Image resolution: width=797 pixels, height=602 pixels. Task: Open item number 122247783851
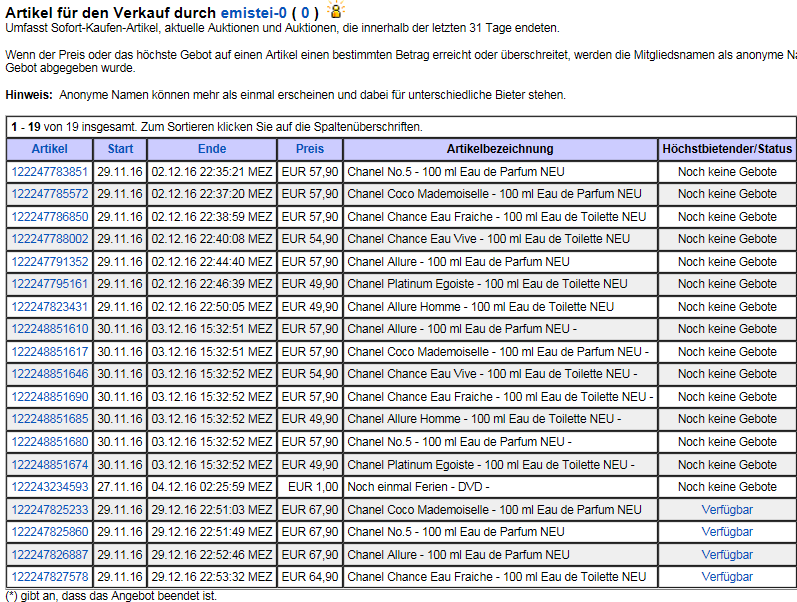pos(50,172)
